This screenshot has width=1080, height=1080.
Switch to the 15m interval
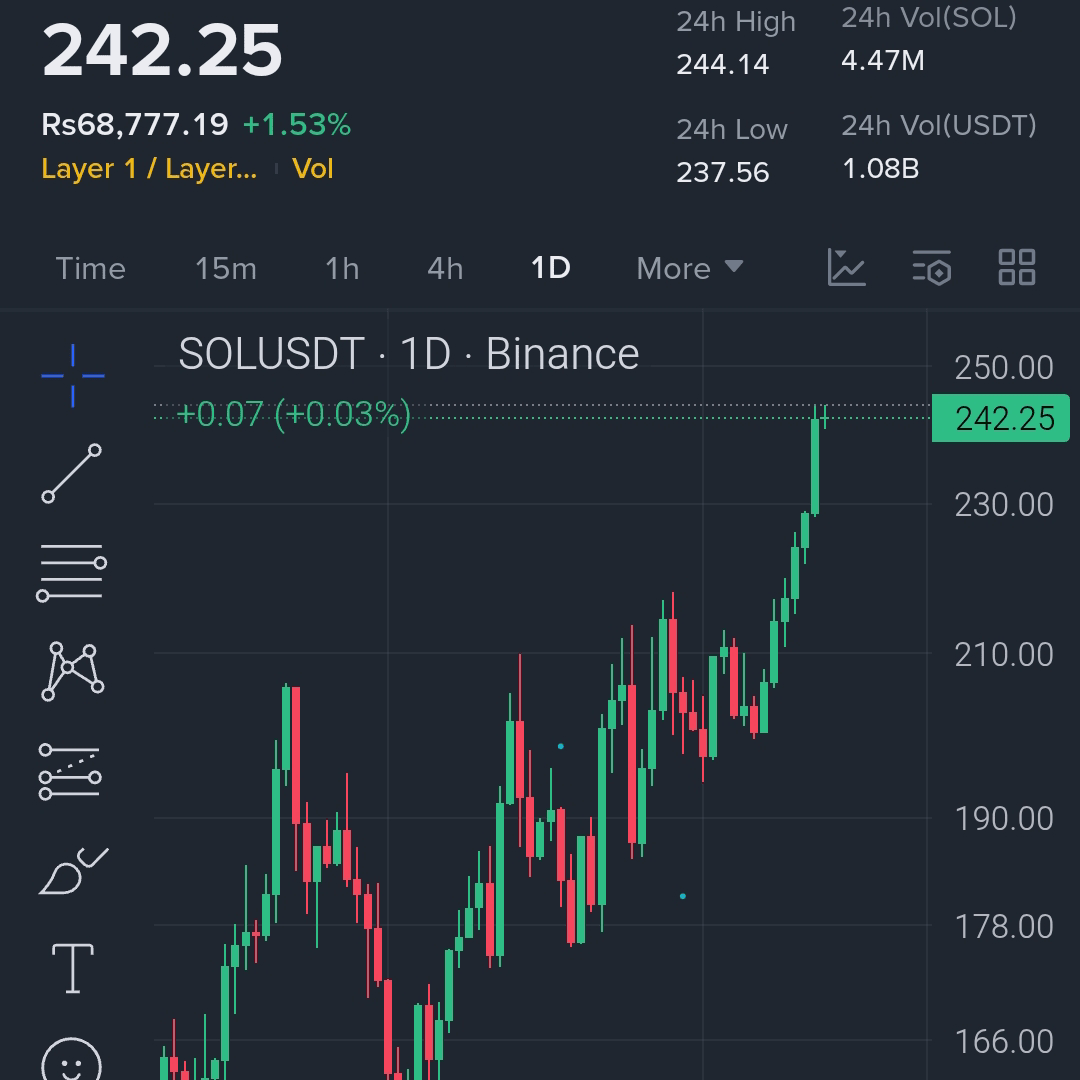click(226, 269)
